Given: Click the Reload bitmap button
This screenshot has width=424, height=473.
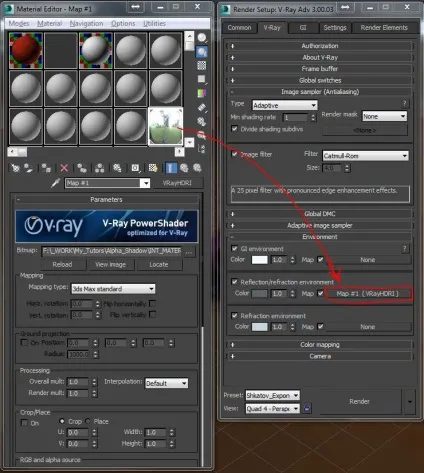Looking at the screenshot, I should 62,264.
